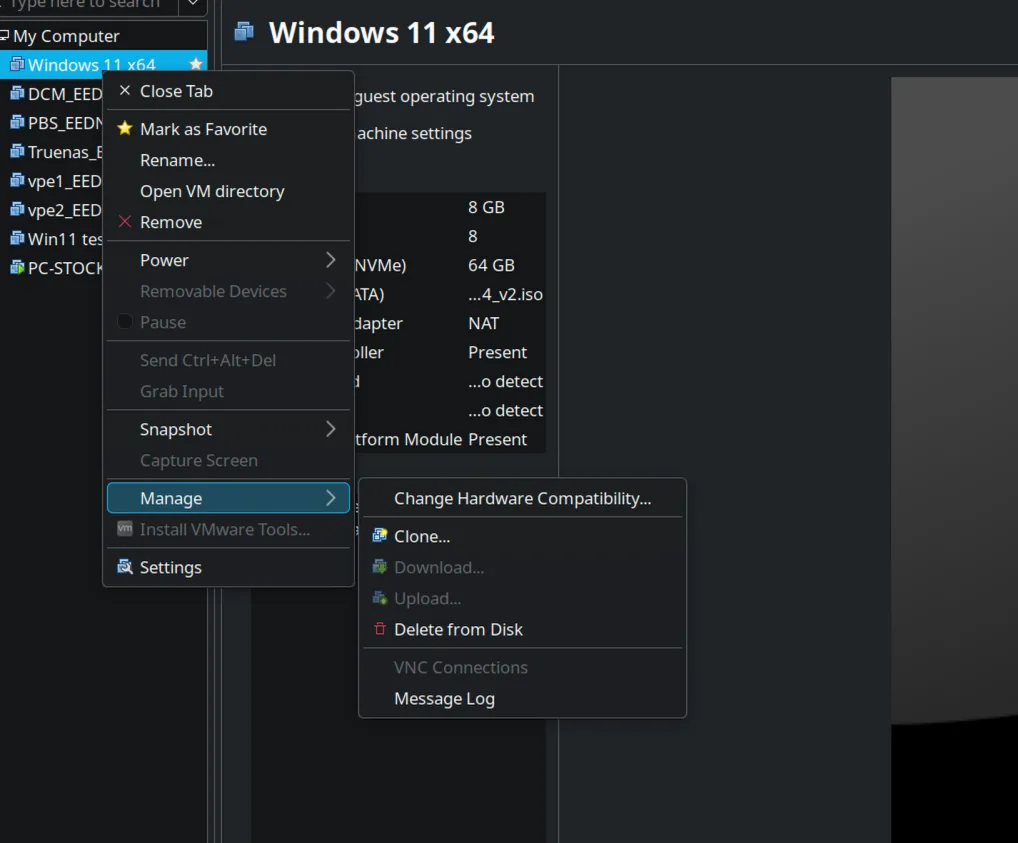
Task: Open the search box dropdown arrow
Action: [193, 4]
